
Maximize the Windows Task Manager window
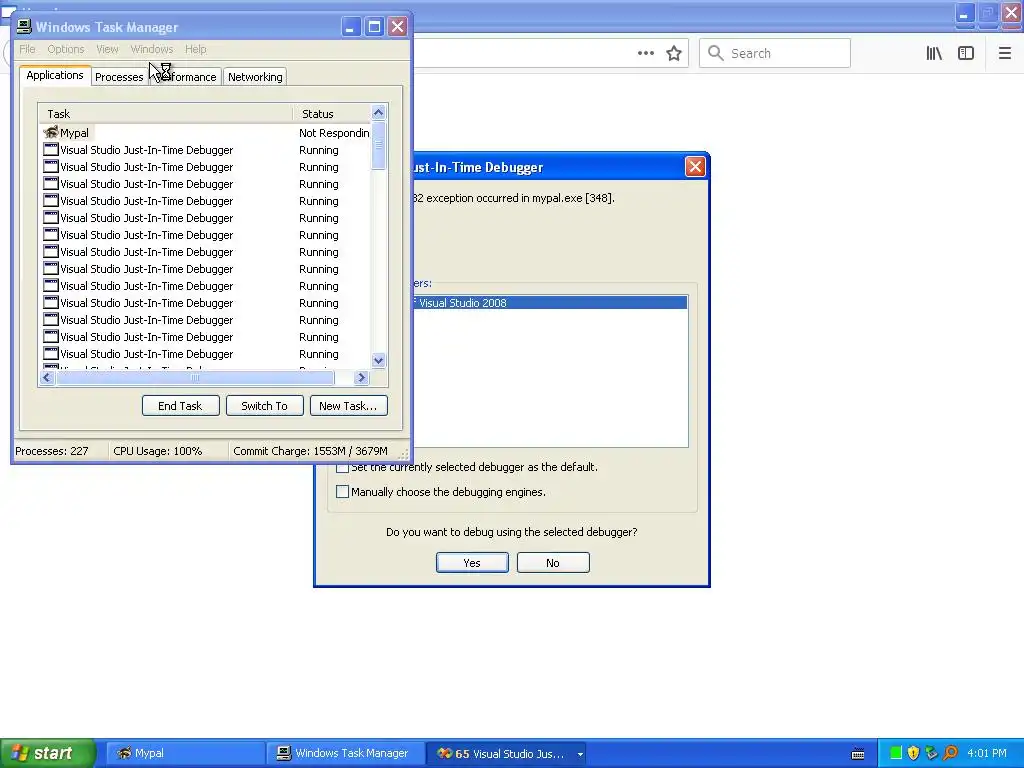pos(374,26)
